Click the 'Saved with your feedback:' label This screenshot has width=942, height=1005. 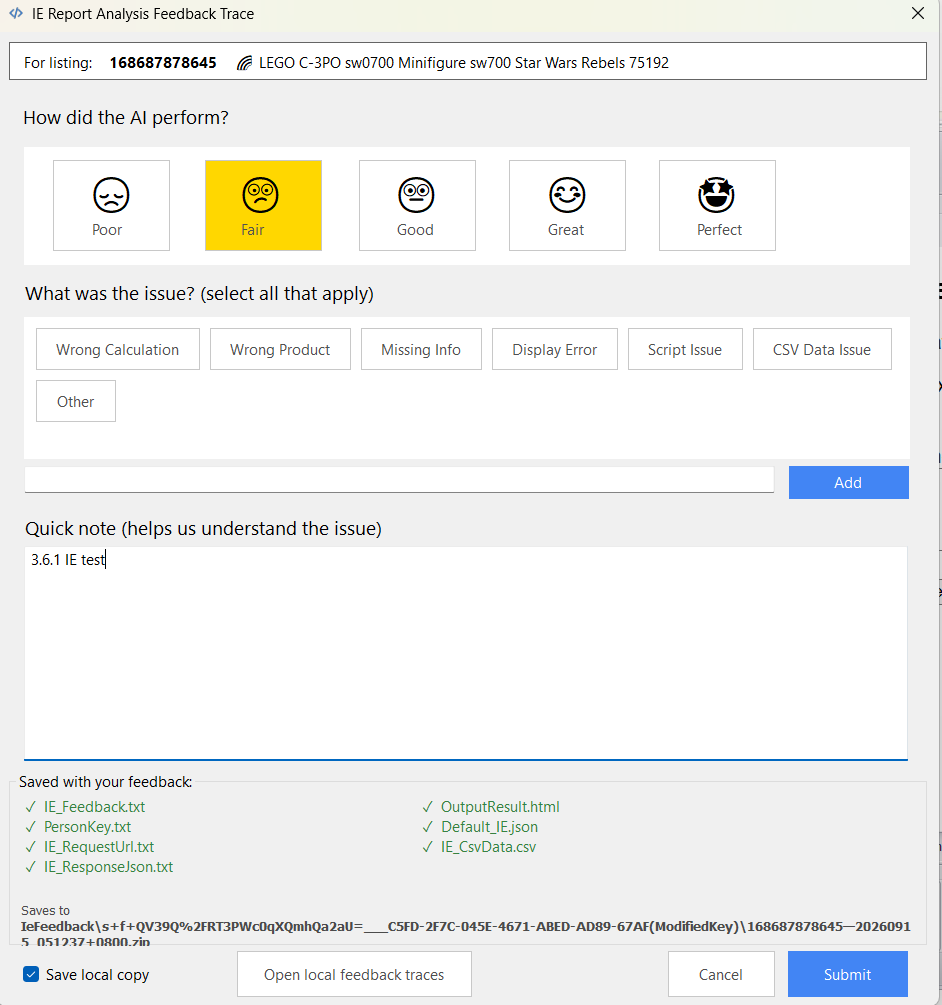coord(106,782)
